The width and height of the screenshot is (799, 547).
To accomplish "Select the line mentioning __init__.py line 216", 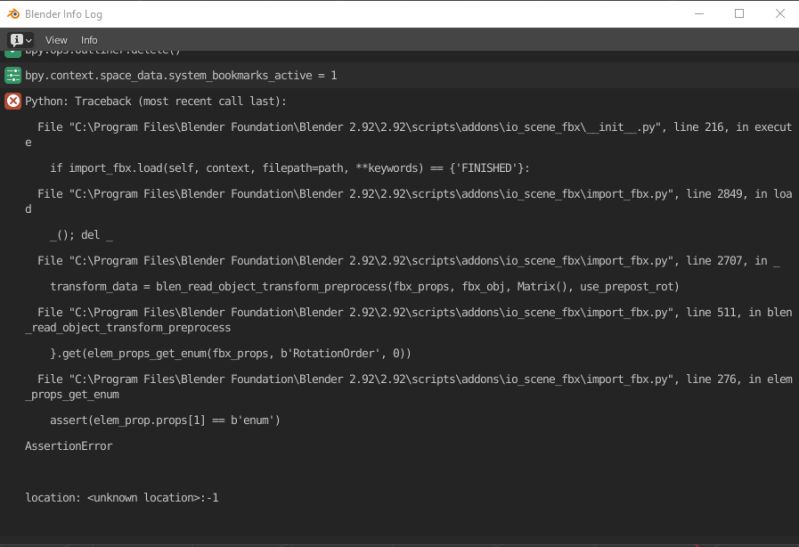I will point(409,134).
